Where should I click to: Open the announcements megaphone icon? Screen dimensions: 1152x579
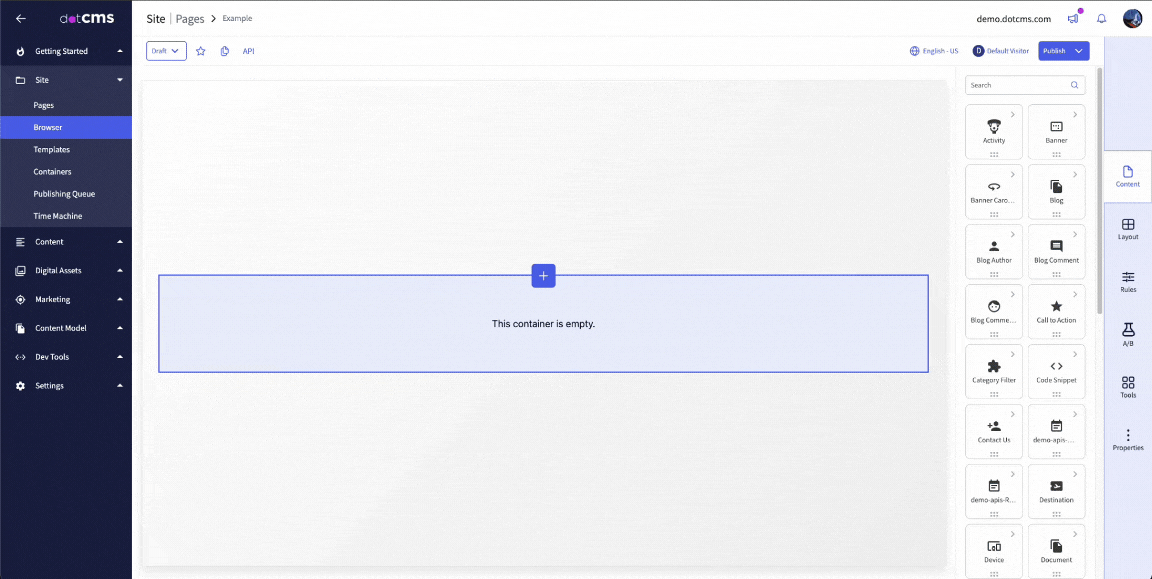[x=1073, y=18]
